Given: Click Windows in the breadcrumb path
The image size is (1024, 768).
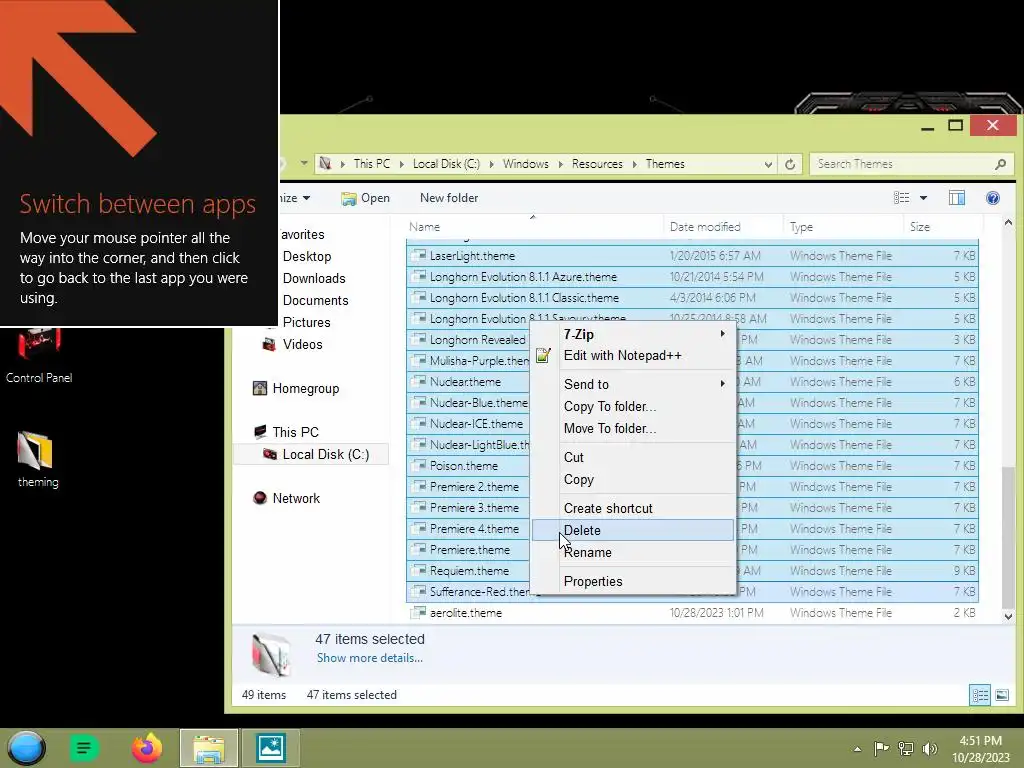Looking at the screenshot, I should click(525, 164).
